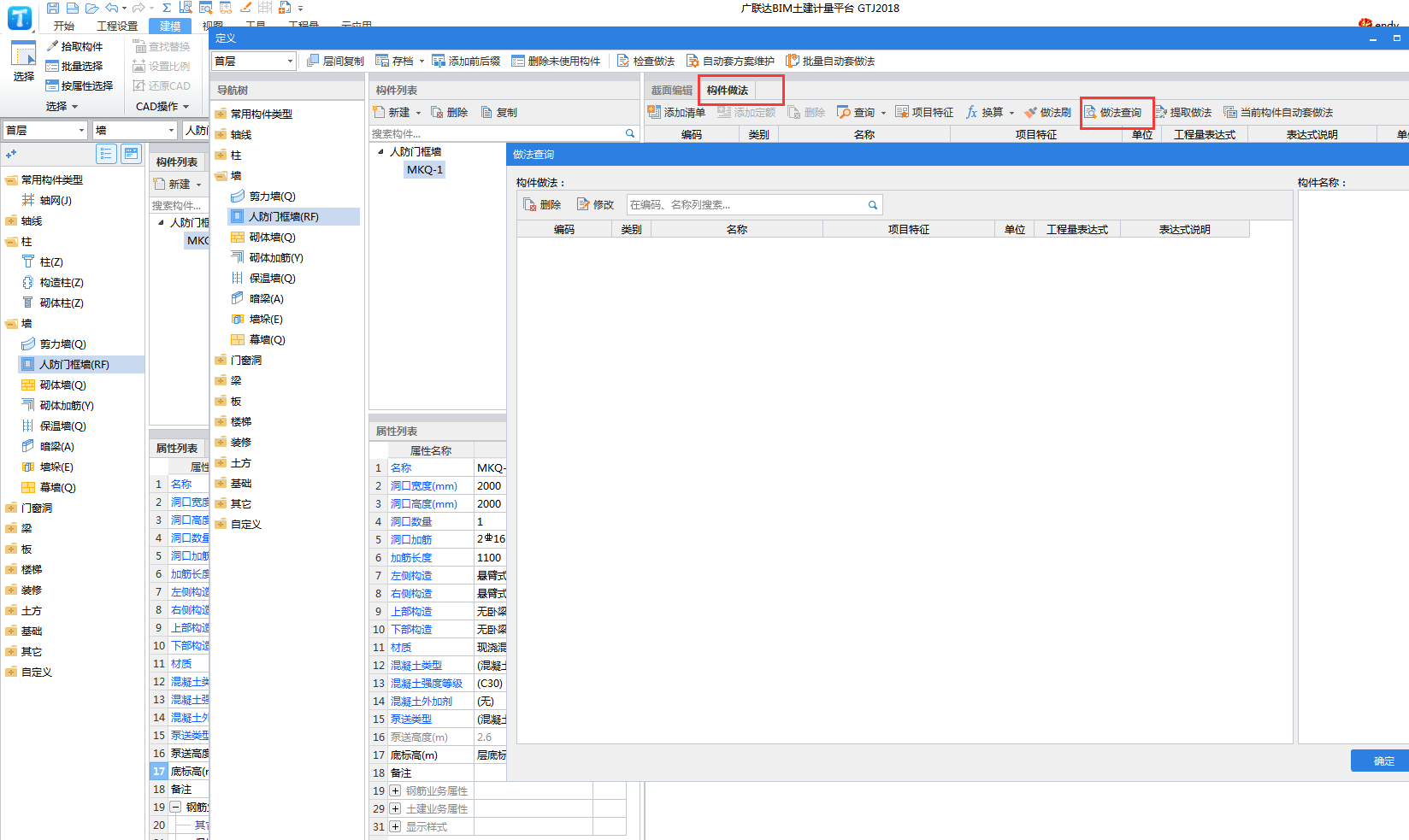1409x840 pixels.
Task: Click the 检查做法 toolbar button
Action: pos(646,61)
